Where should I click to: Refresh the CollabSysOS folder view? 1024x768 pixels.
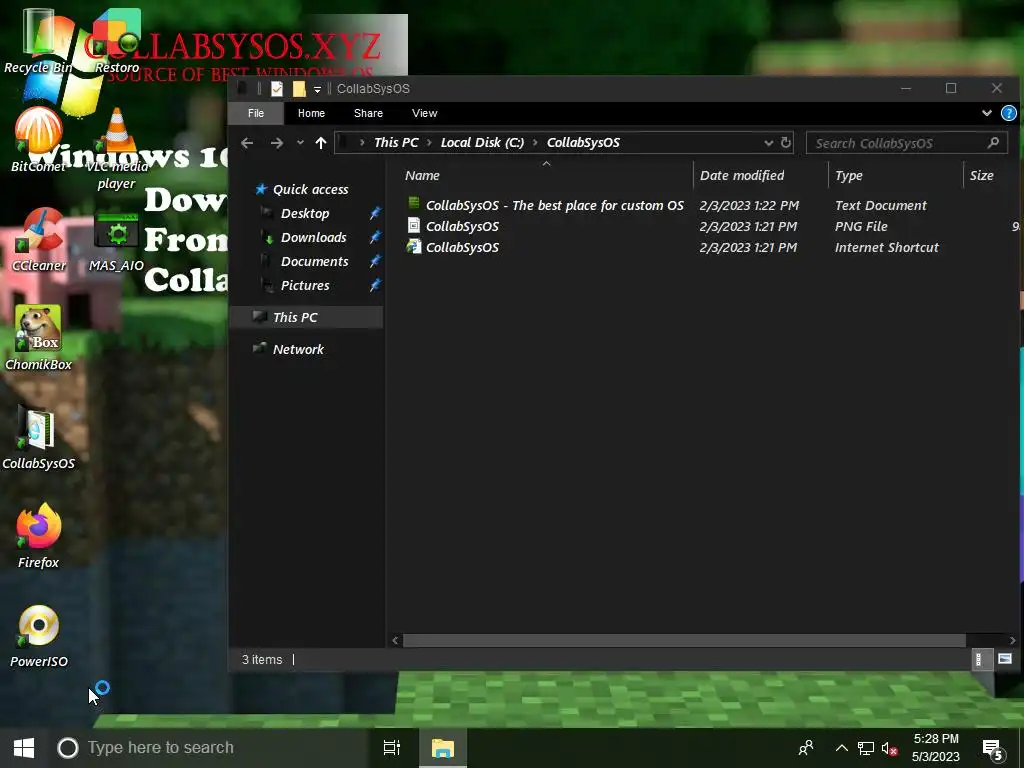pos(786,142)
